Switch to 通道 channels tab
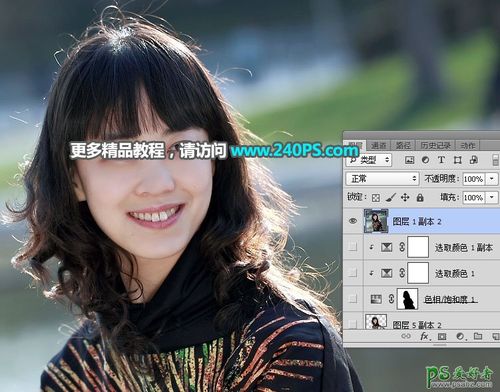 click(x=379, y=145)
